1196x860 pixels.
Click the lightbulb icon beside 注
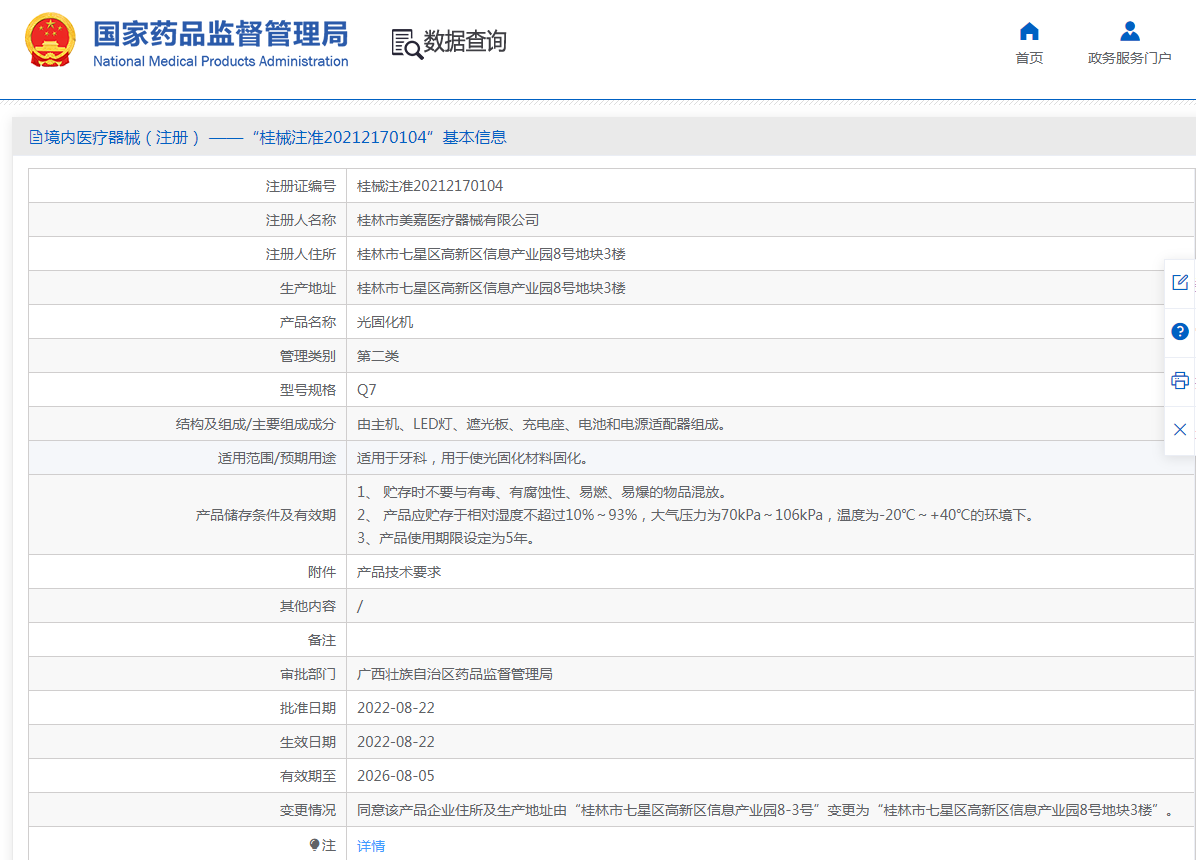coord(315,845)
